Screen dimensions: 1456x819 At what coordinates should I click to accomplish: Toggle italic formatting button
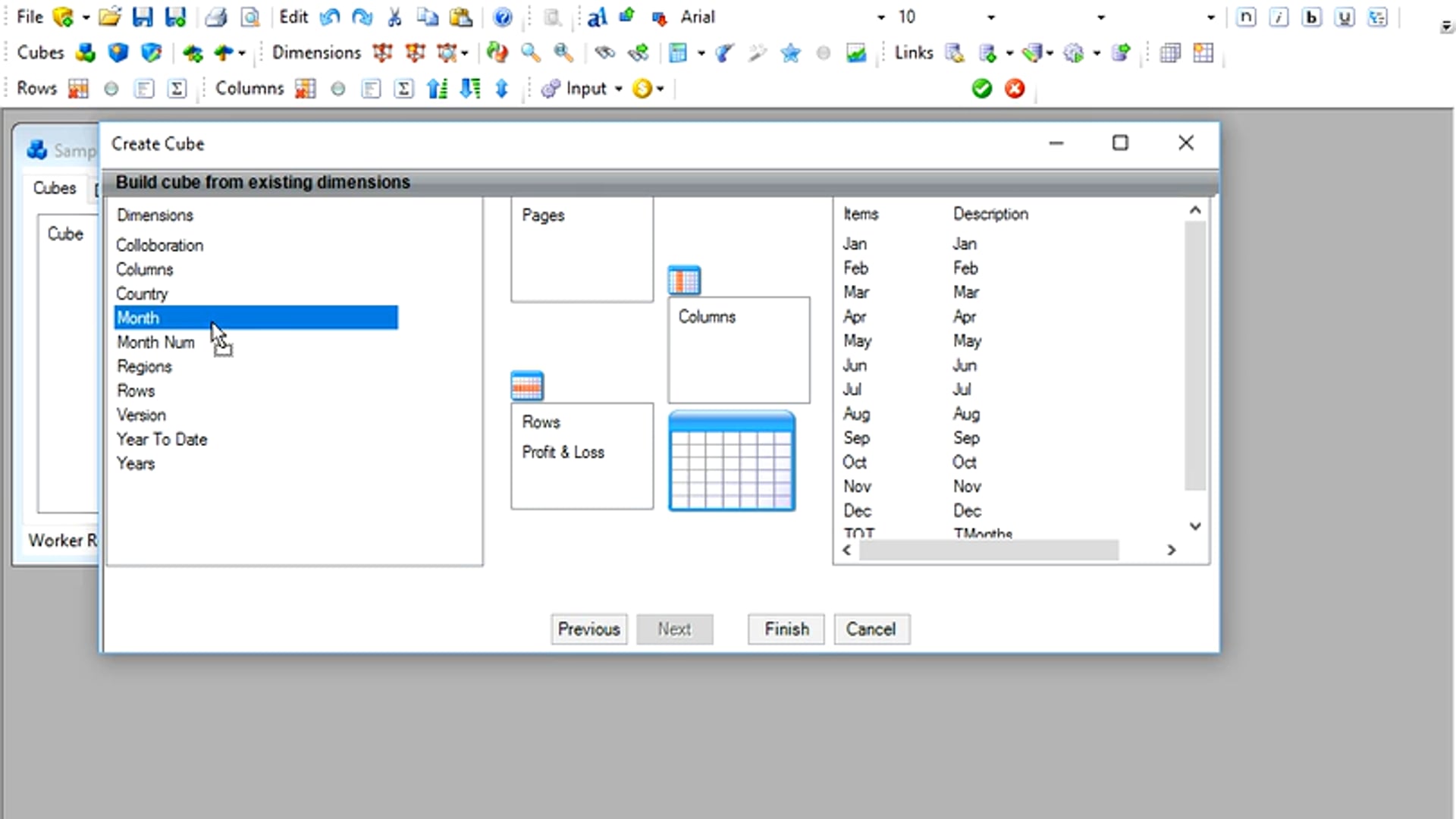(1279, 17)
